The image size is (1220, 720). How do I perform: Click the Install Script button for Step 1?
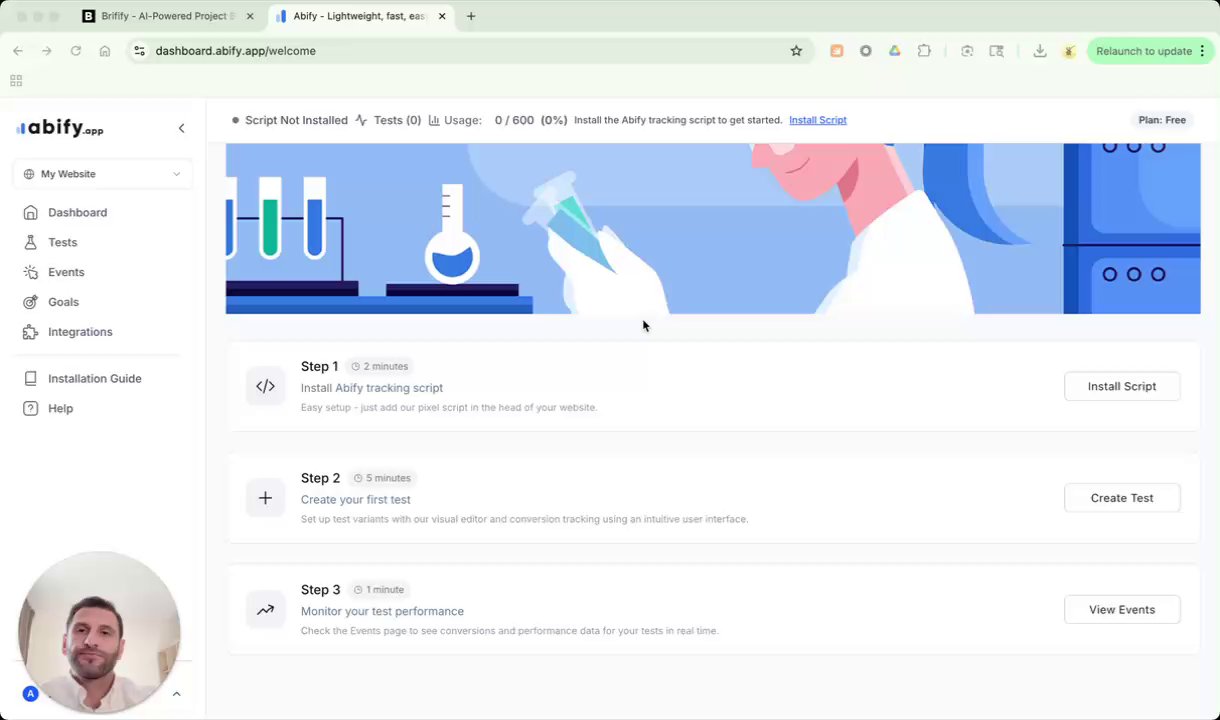(x=1122, y=386)
